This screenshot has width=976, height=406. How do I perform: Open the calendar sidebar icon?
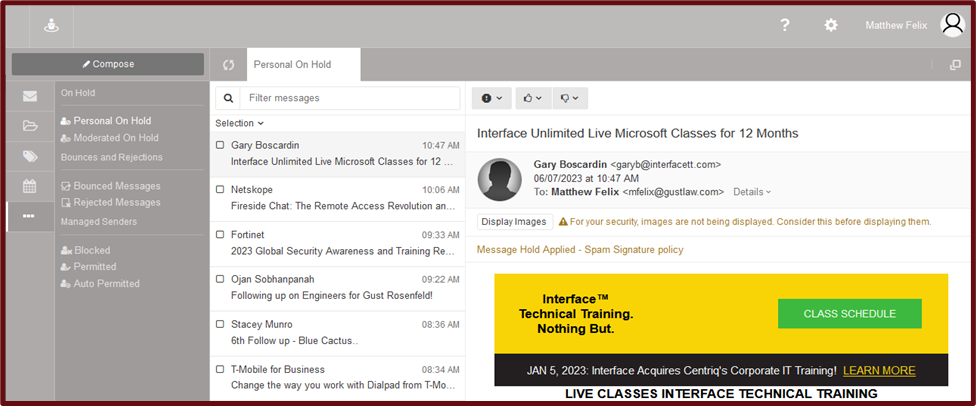tap(30, 186)
